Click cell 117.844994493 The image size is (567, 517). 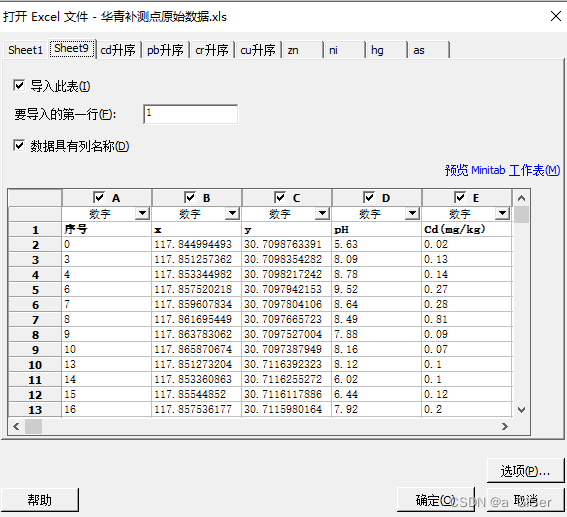[x=196, y=245]
